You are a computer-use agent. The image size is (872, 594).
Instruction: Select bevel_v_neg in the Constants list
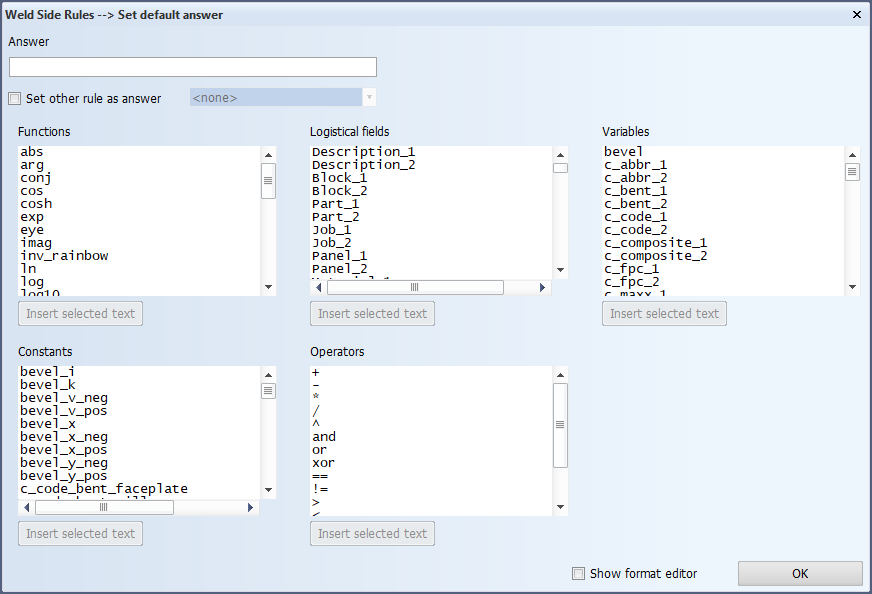pyautogui.click(x=63, y=398)
